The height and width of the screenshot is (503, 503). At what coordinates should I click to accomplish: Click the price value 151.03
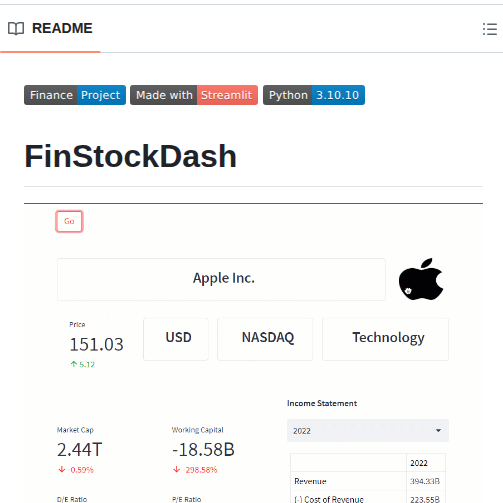96,344
